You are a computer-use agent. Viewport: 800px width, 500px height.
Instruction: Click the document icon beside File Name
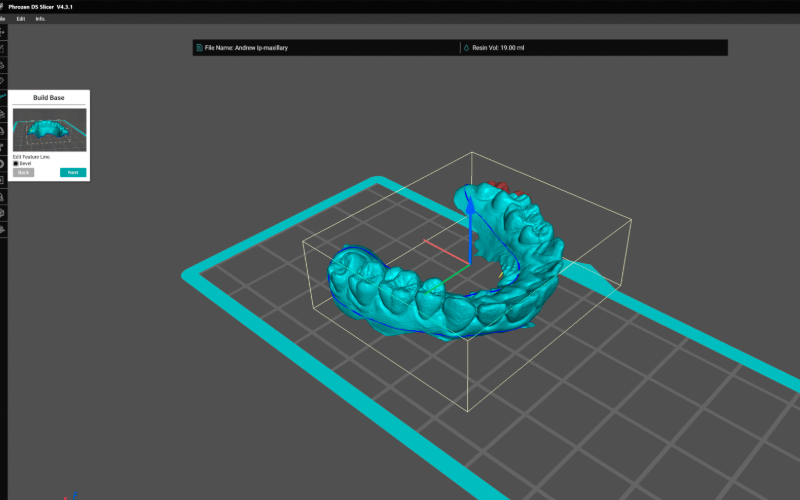coord(198,47)
